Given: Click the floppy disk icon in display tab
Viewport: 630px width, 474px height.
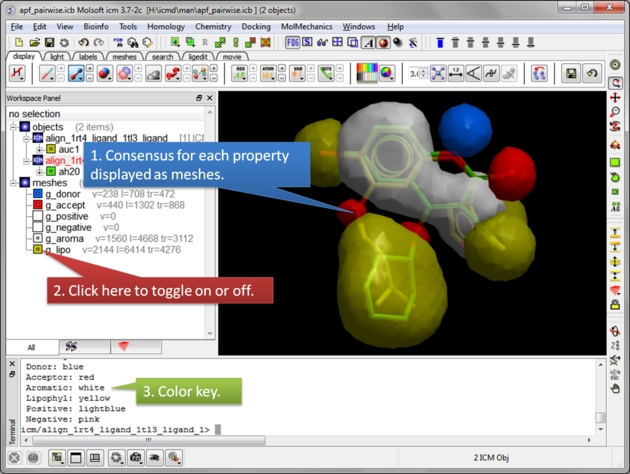Looking at the screenshot, I should pyautogui.click(x=571, y=74).
